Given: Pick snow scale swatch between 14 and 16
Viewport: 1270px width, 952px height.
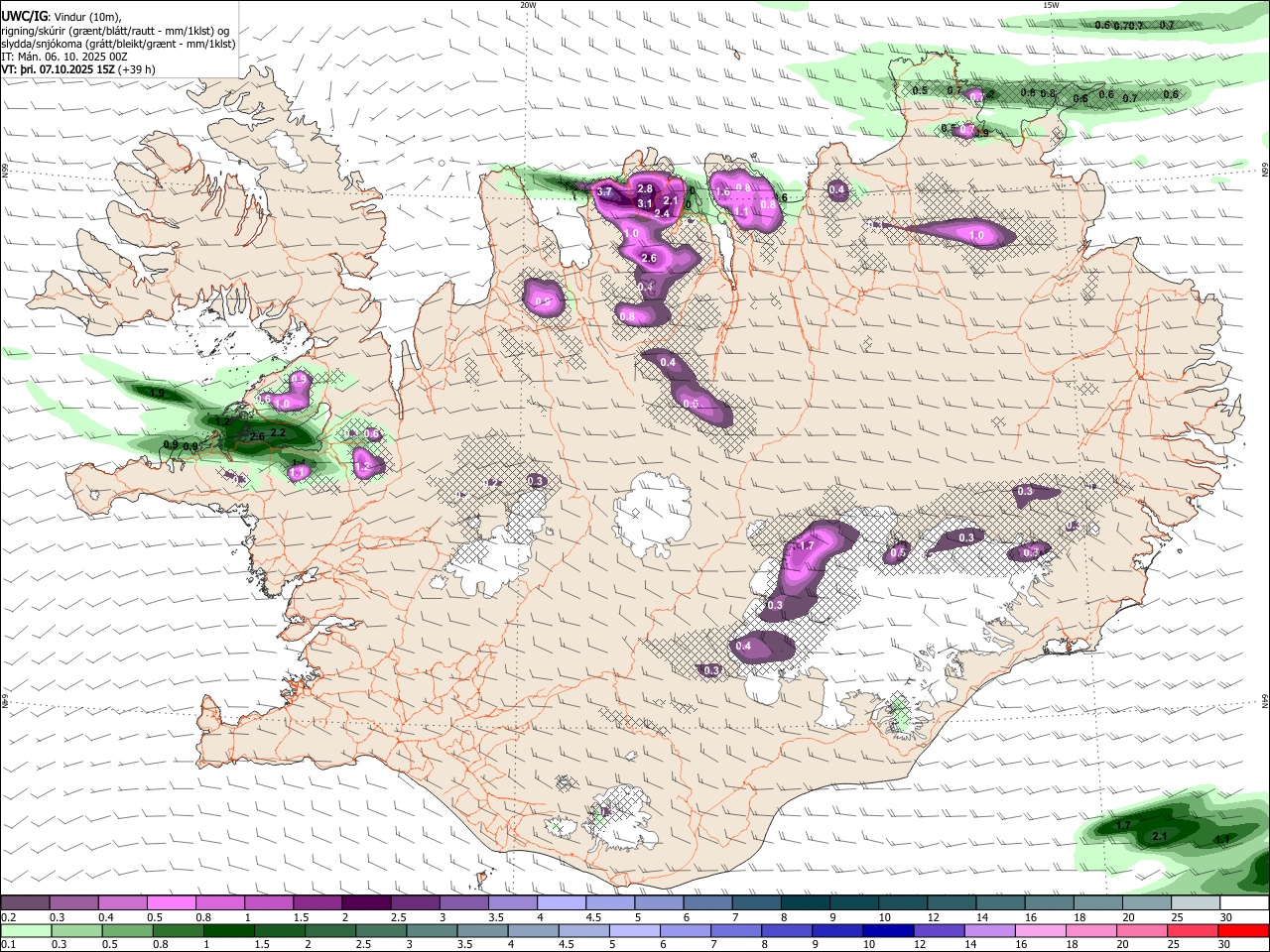Looking at the screenshot, I should pyautogui.click(x=1000, y=902).
